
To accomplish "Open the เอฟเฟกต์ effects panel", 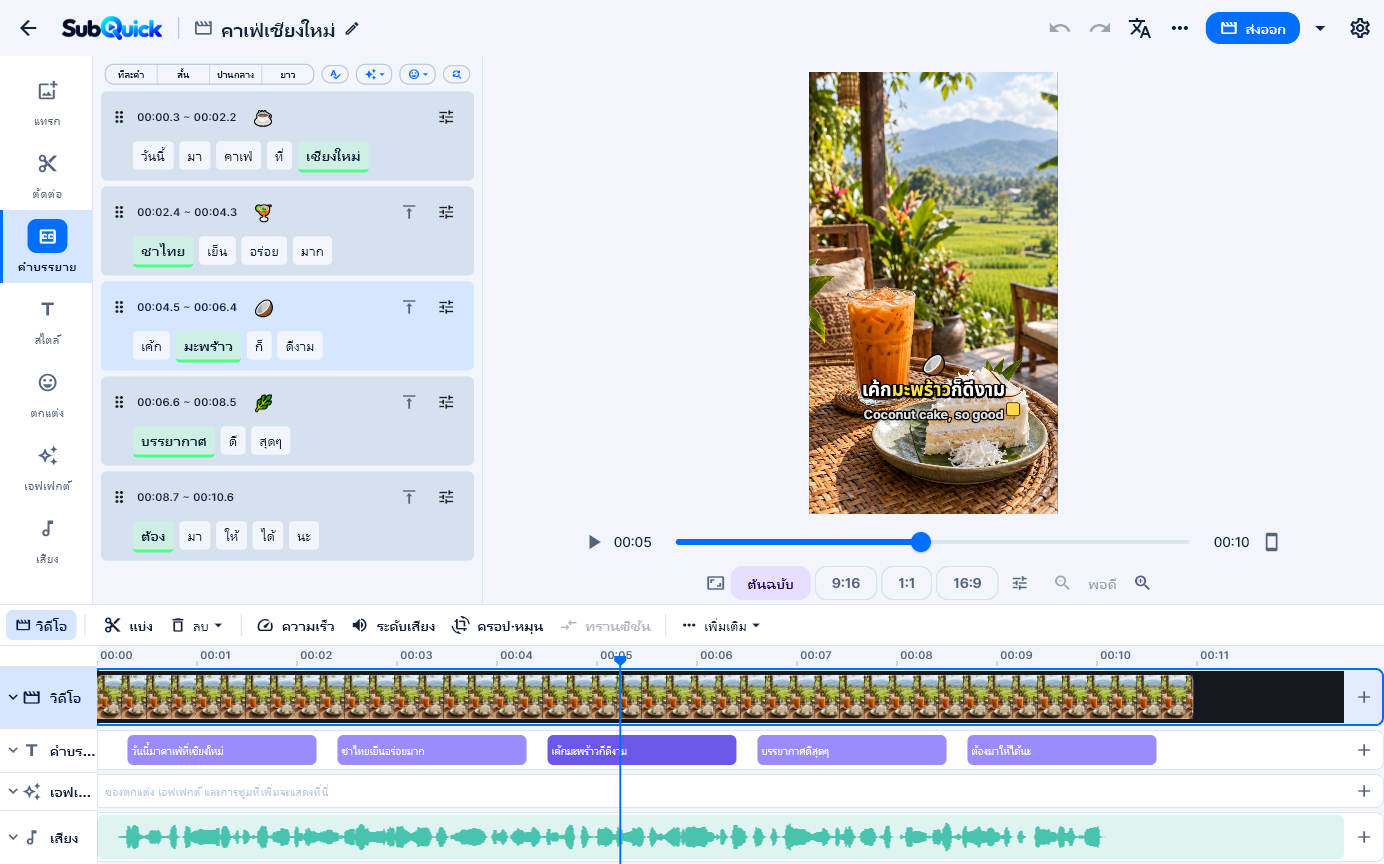I will tap(47, 468).
